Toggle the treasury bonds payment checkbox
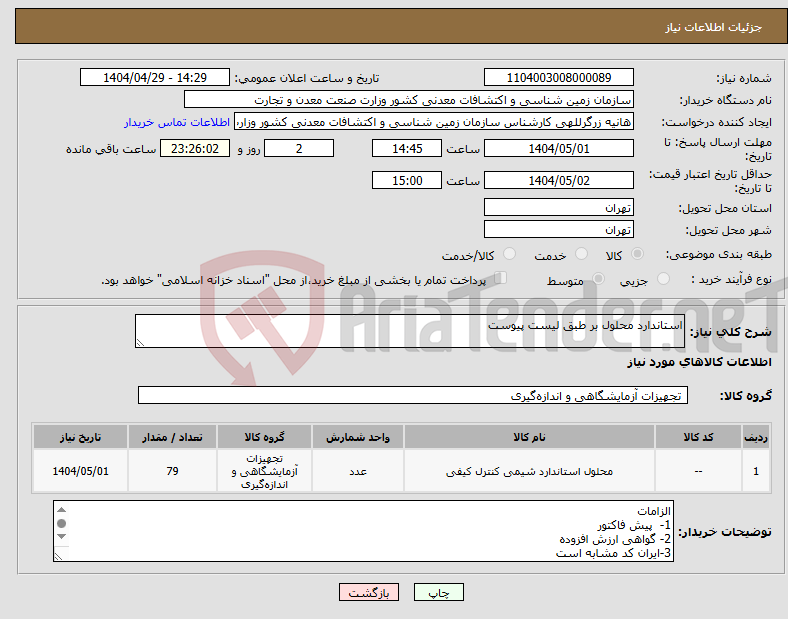Screen dimensions: 788x619 pos(501,278)
